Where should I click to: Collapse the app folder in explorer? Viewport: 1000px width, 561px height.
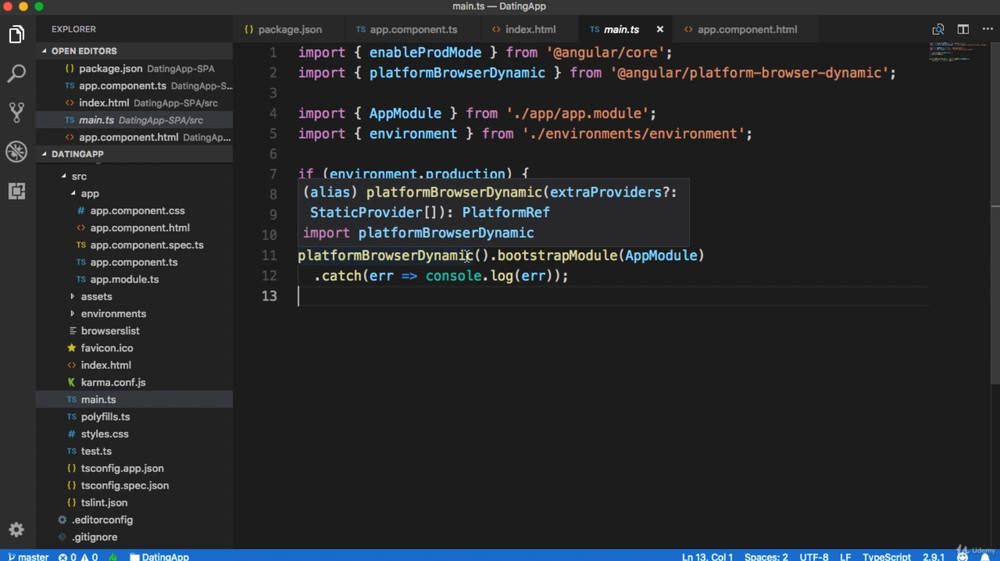tap(89, 194)
